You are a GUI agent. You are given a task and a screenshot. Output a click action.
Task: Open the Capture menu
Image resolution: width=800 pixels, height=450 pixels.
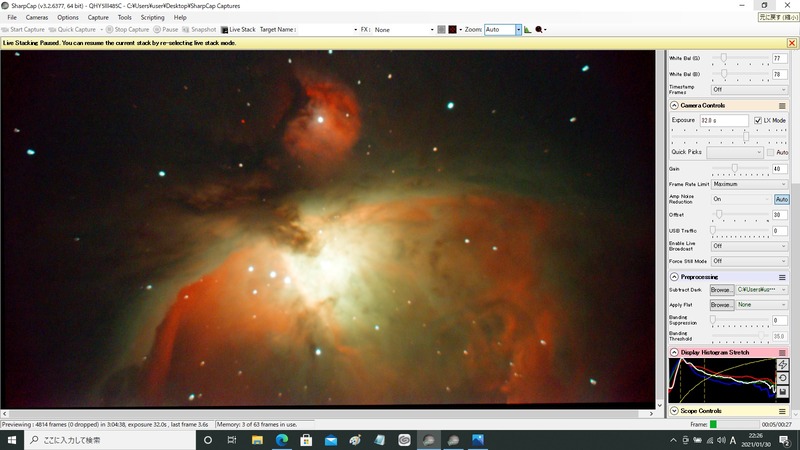[x=98, y=17]
